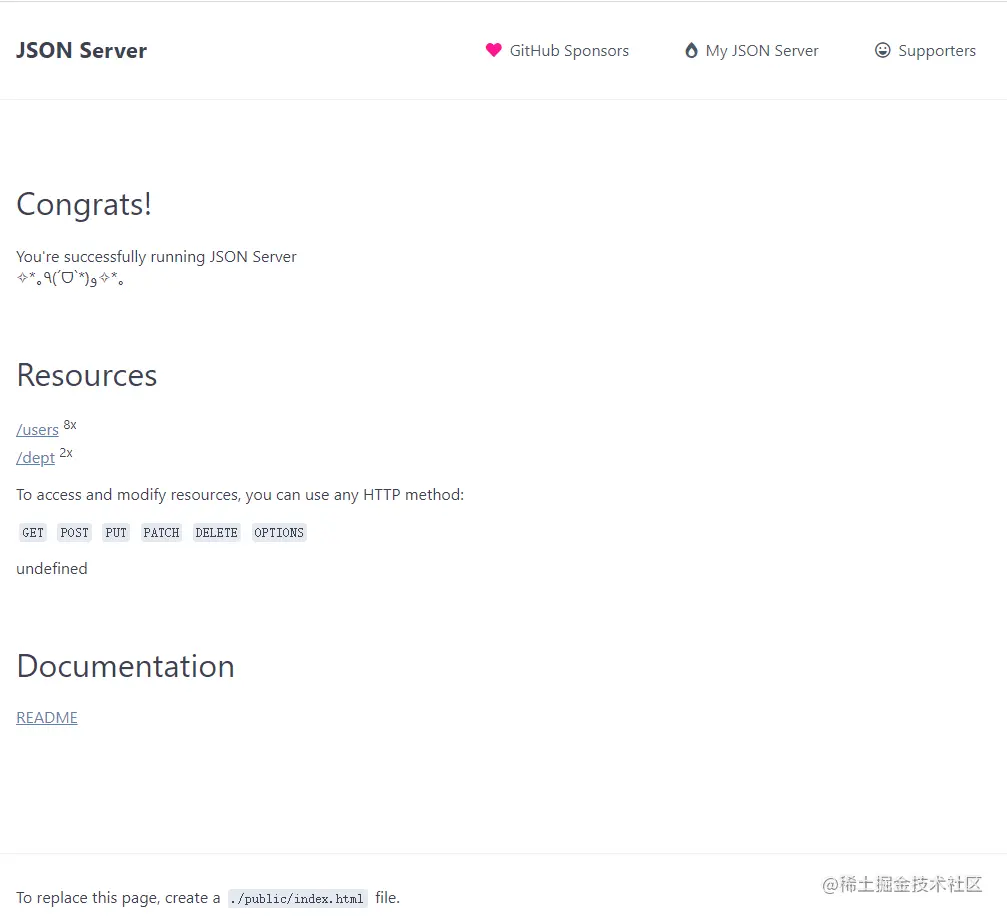Open the My JSON Server link

click(762, 51)
